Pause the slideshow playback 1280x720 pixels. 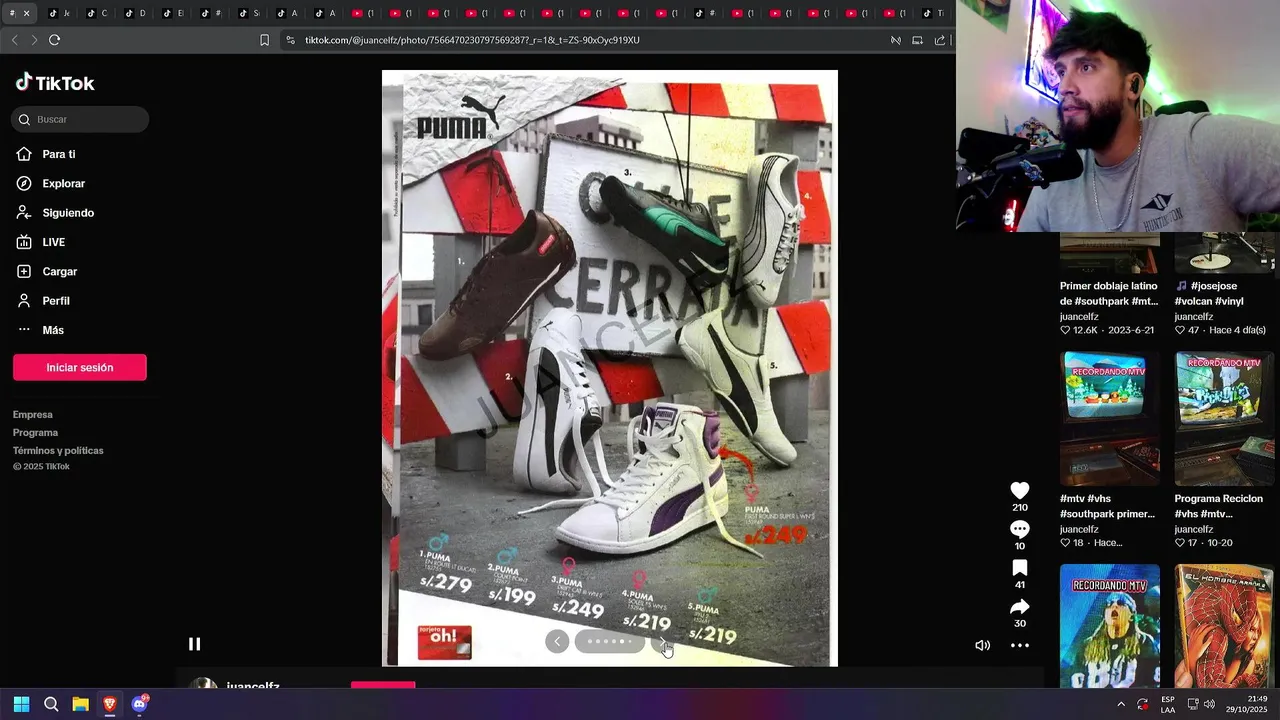click(194, 644)
